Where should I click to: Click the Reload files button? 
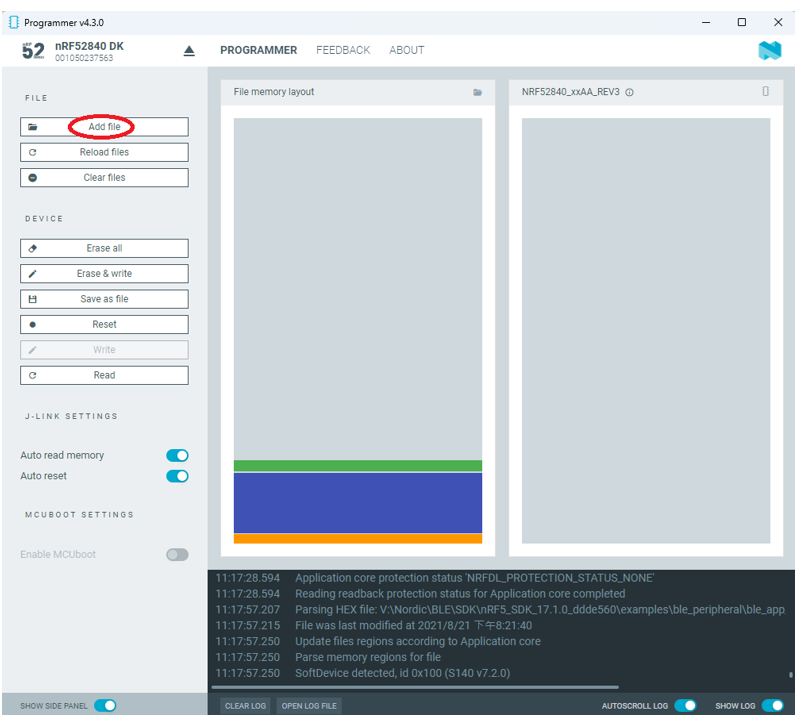tap(104, 152)
